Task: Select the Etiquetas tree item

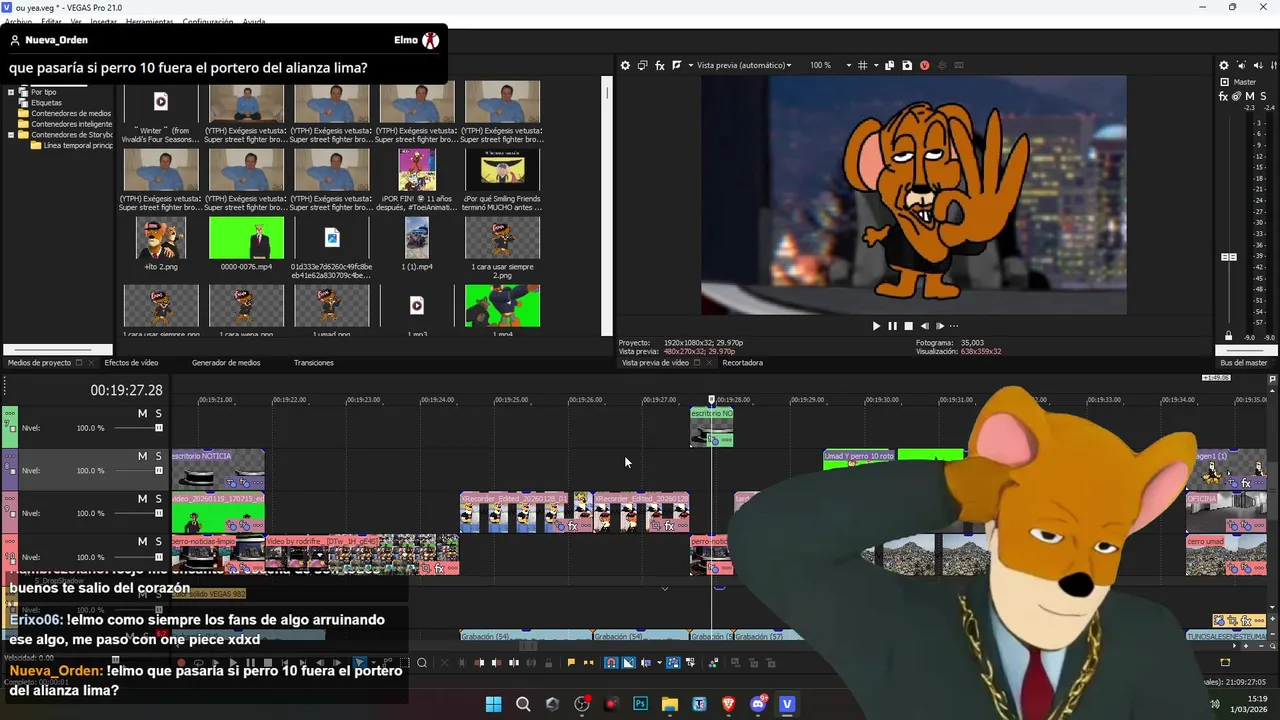Action: pyautogui.click(x=46, y=103)
